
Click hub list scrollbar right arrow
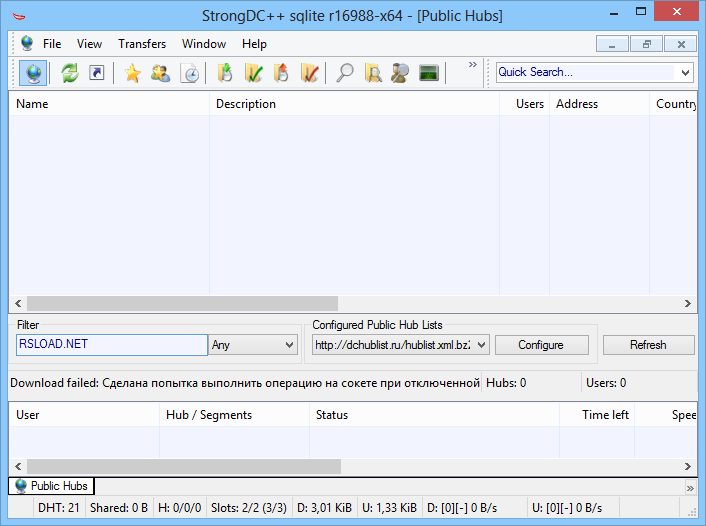688,304
